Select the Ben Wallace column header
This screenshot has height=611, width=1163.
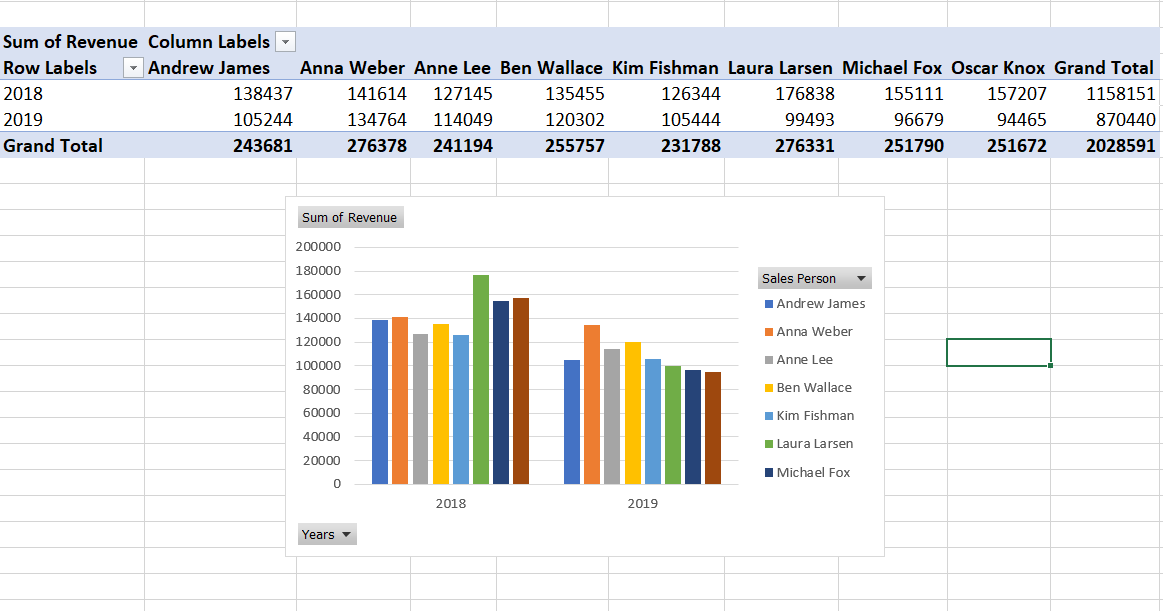tap(552, 67)
